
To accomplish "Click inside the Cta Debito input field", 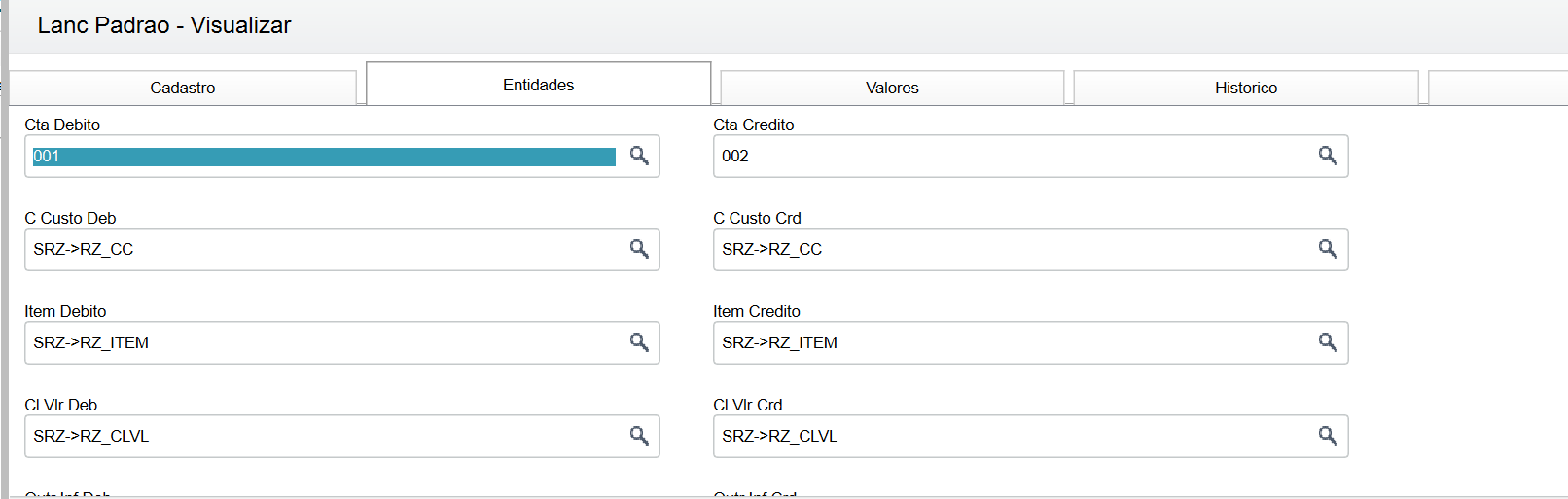I will [x=323, y=157].
